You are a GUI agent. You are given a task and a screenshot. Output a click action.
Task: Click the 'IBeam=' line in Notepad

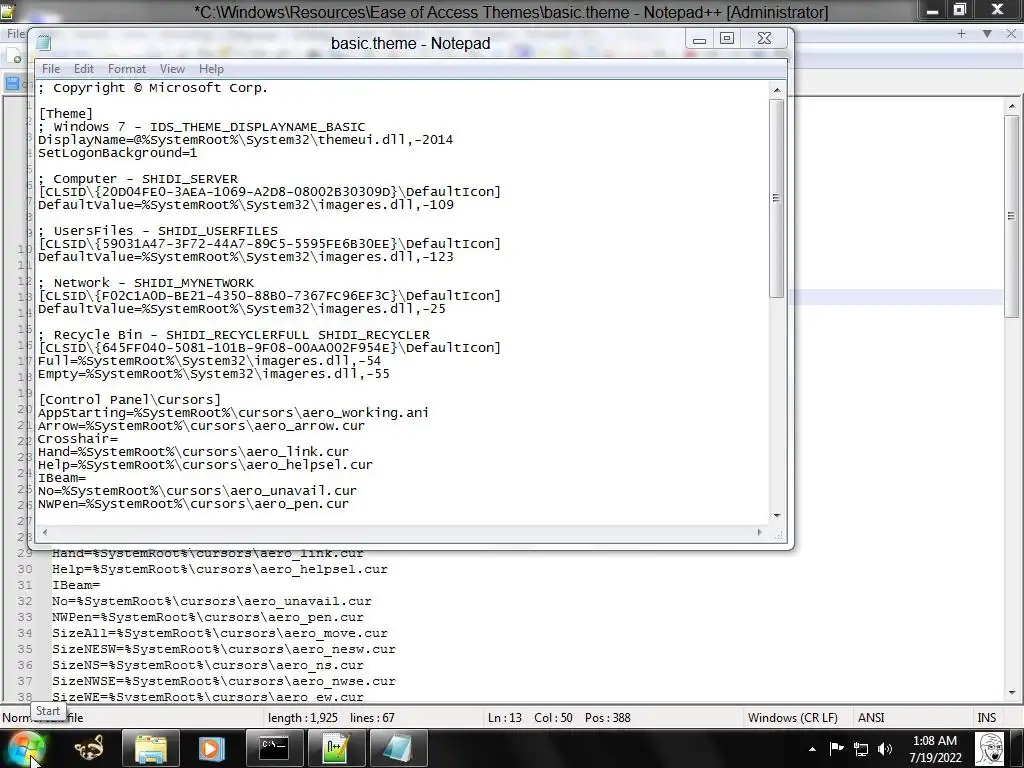(x=62, y=478)
